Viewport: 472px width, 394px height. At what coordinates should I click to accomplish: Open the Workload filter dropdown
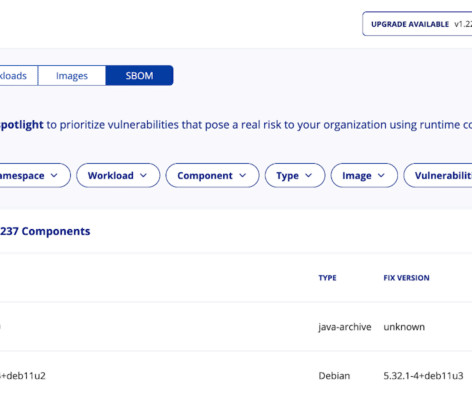(118, 176)
